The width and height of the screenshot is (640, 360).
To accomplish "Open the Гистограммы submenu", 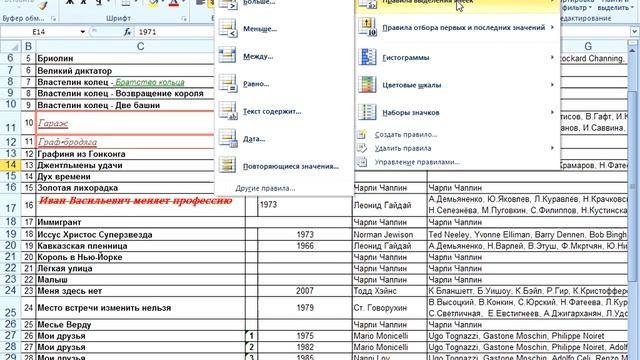I will click(x=457, y=58).
